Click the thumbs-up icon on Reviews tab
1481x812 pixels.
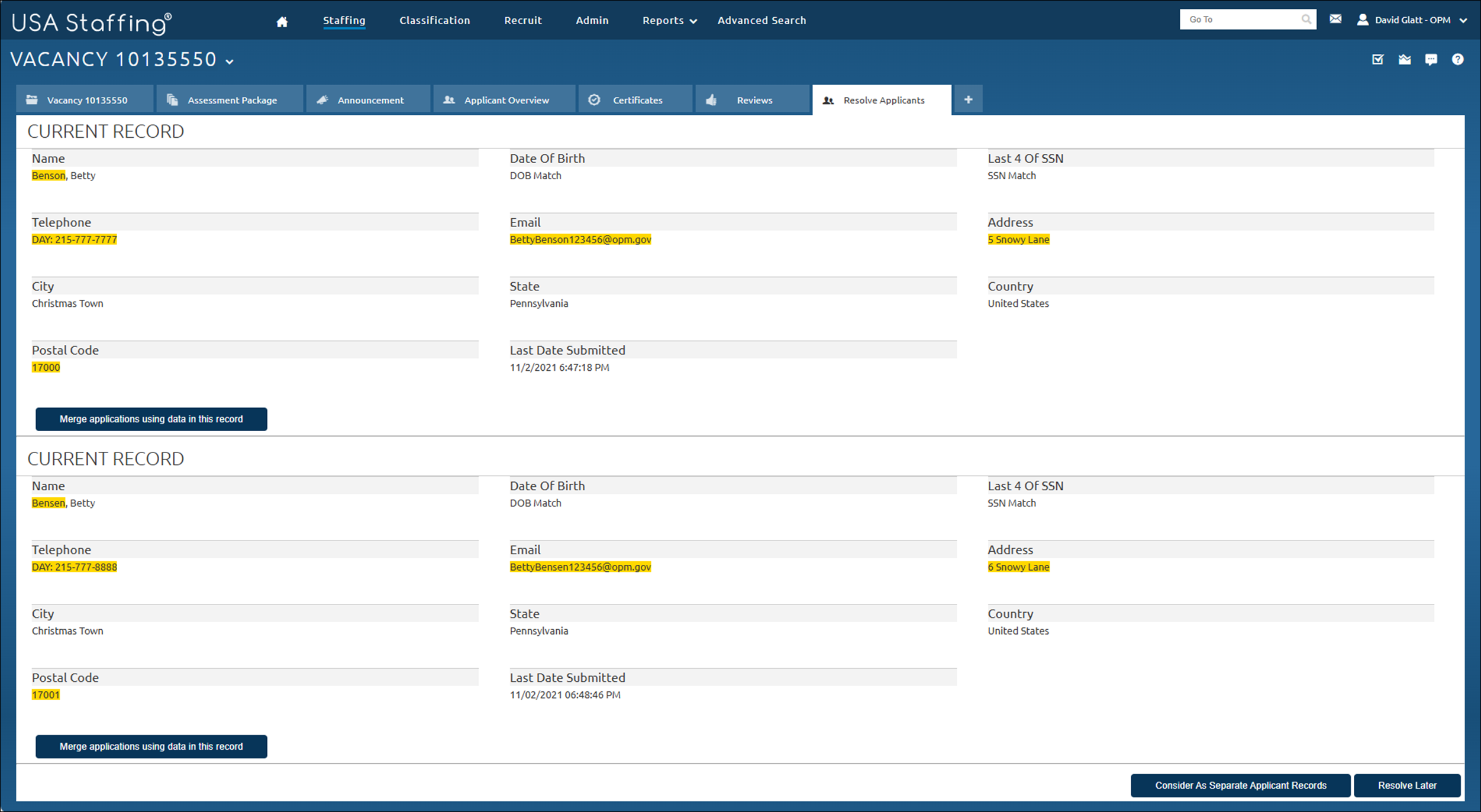(711, 99)
